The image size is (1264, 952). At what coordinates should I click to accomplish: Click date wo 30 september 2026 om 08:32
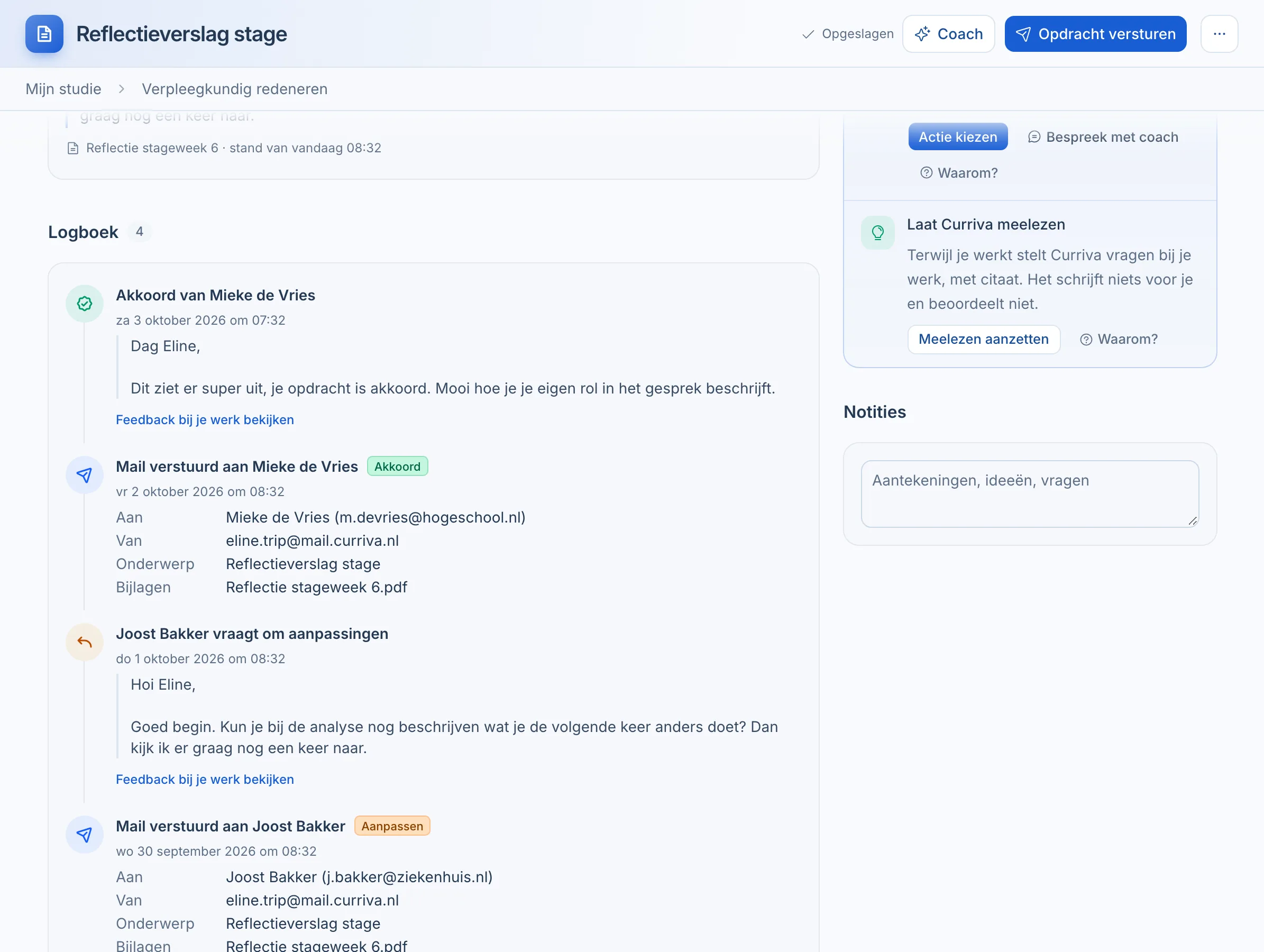click(216, 852)
